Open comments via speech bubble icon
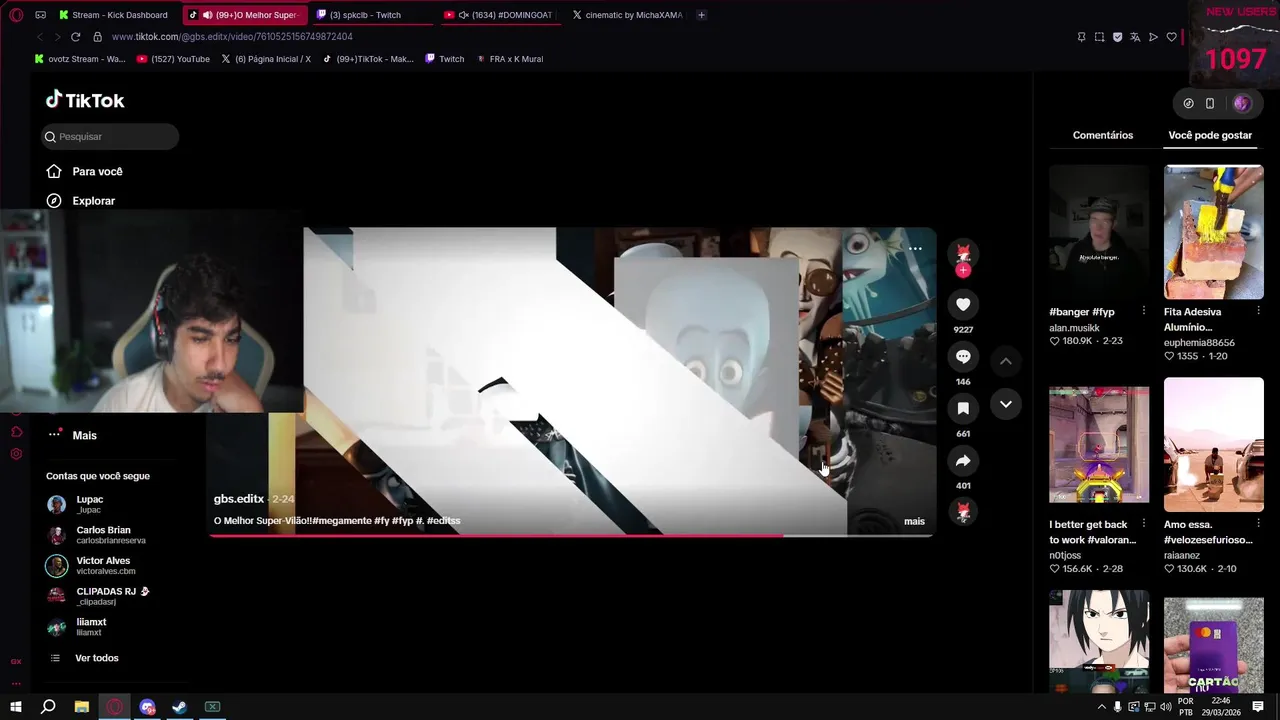Image resolution: width=1280 pixels, height=720 pixels. [963, 356]
